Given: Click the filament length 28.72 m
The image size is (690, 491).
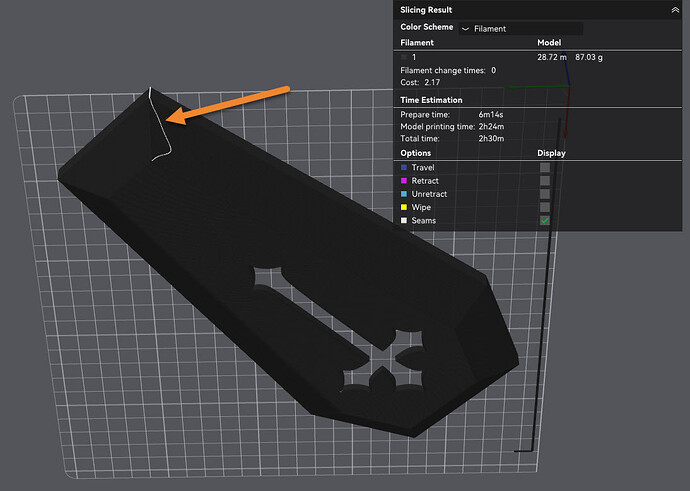Looking at the screenshot, I should (552, 57).
